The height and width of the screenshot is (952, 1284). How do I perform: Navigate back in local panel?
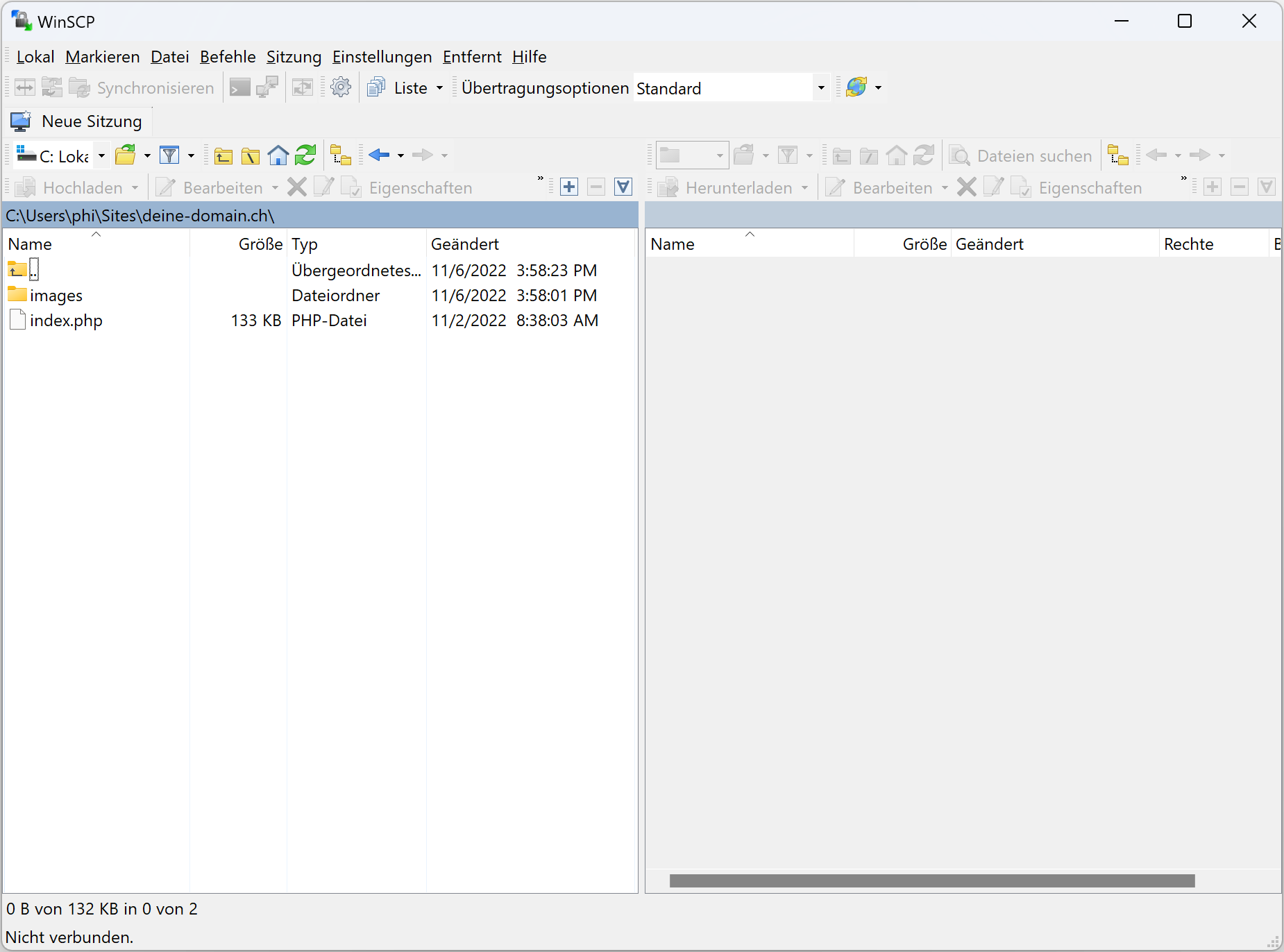(379, 155)
